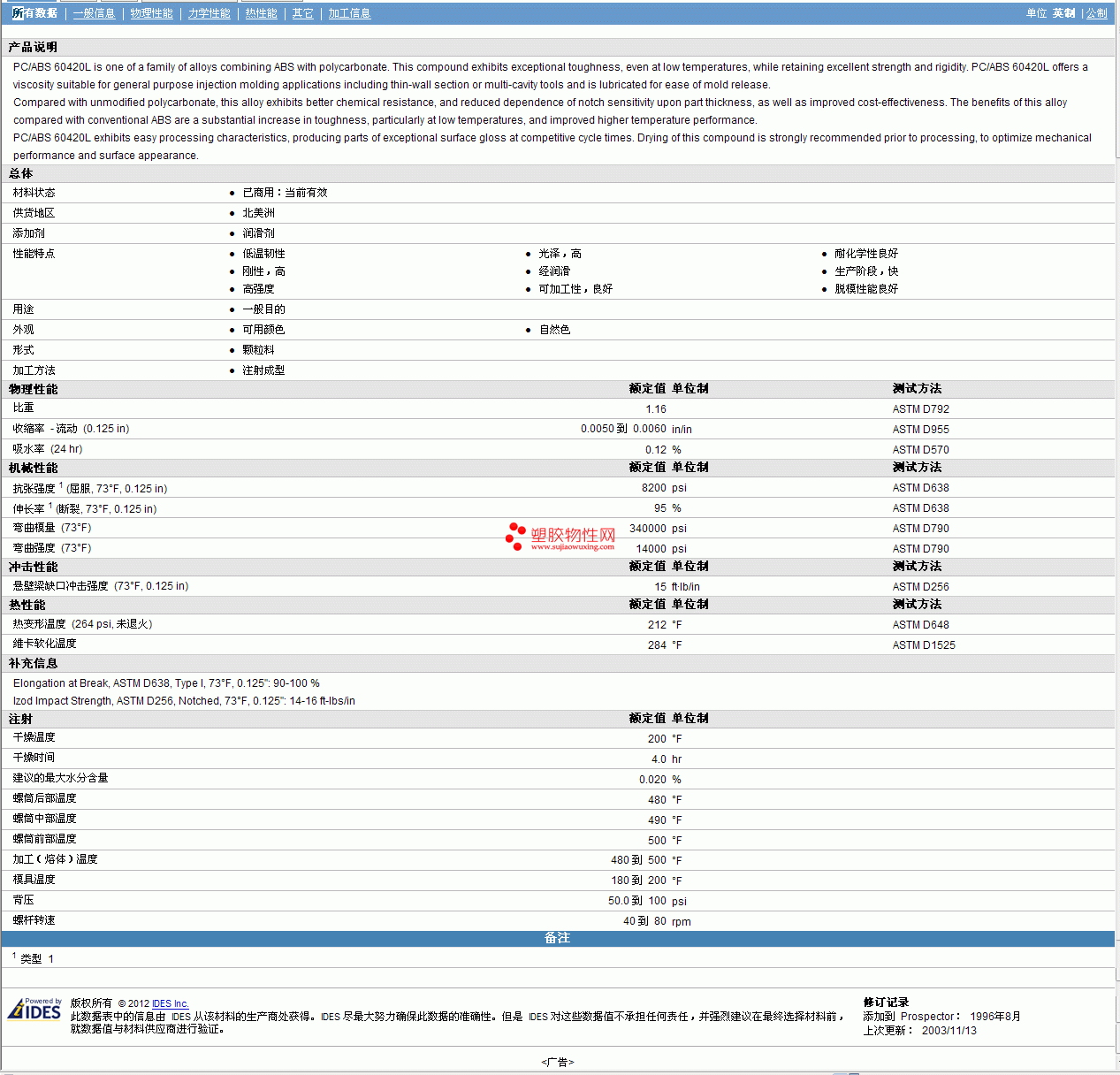The width and height of the screenshot is (1120, 1075).
Task: Click the Powered by IDES logo
Action: coord(34,1009)
